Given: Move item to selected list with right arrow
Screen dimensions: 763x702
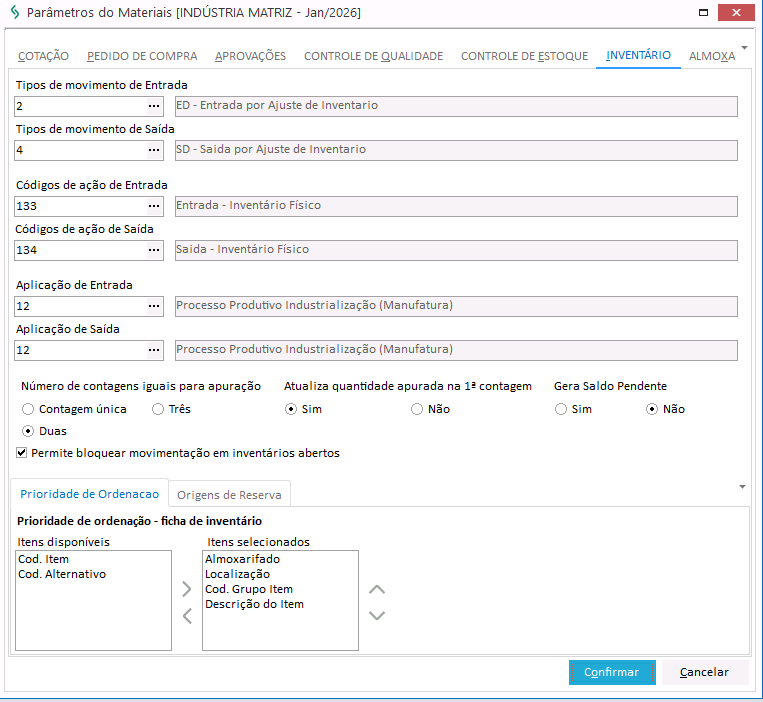Looking at the screenshot, I should pyautogui.click(x=187, y=589).
